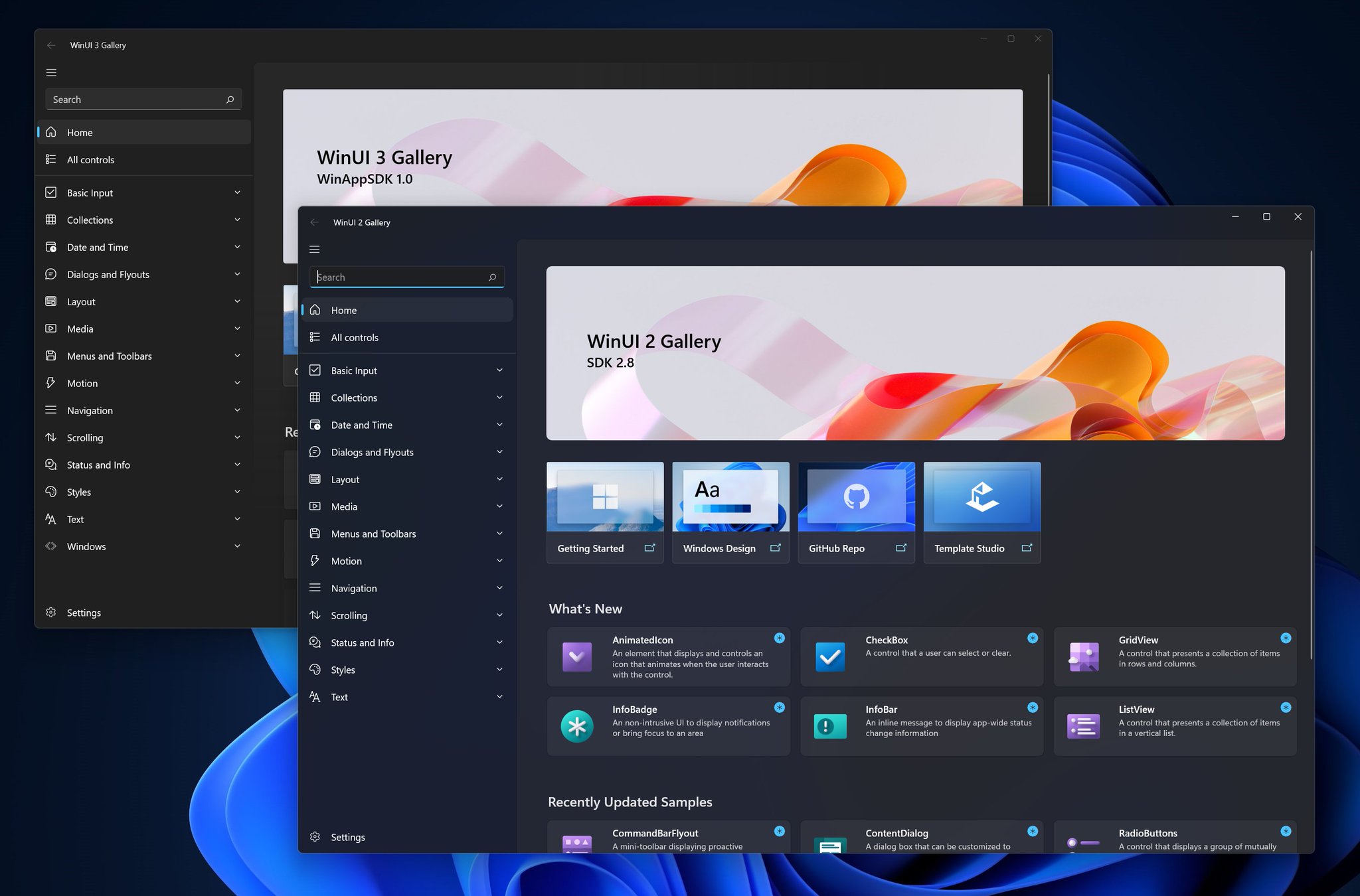This screenshot has width=1360, height=896.
Task: Focus the Search box in WinUI 3 Gallery
Action: coord(133,100)
